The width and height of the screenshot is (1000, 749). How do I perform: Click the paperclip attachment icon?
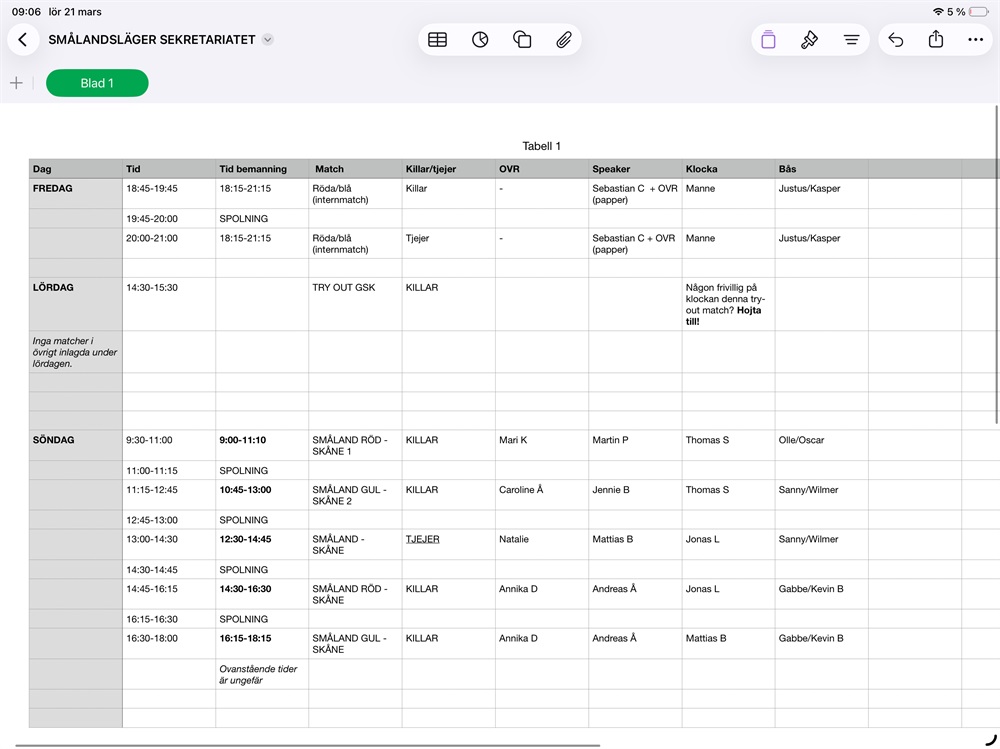pyautogui.click(x=564, y=40)
